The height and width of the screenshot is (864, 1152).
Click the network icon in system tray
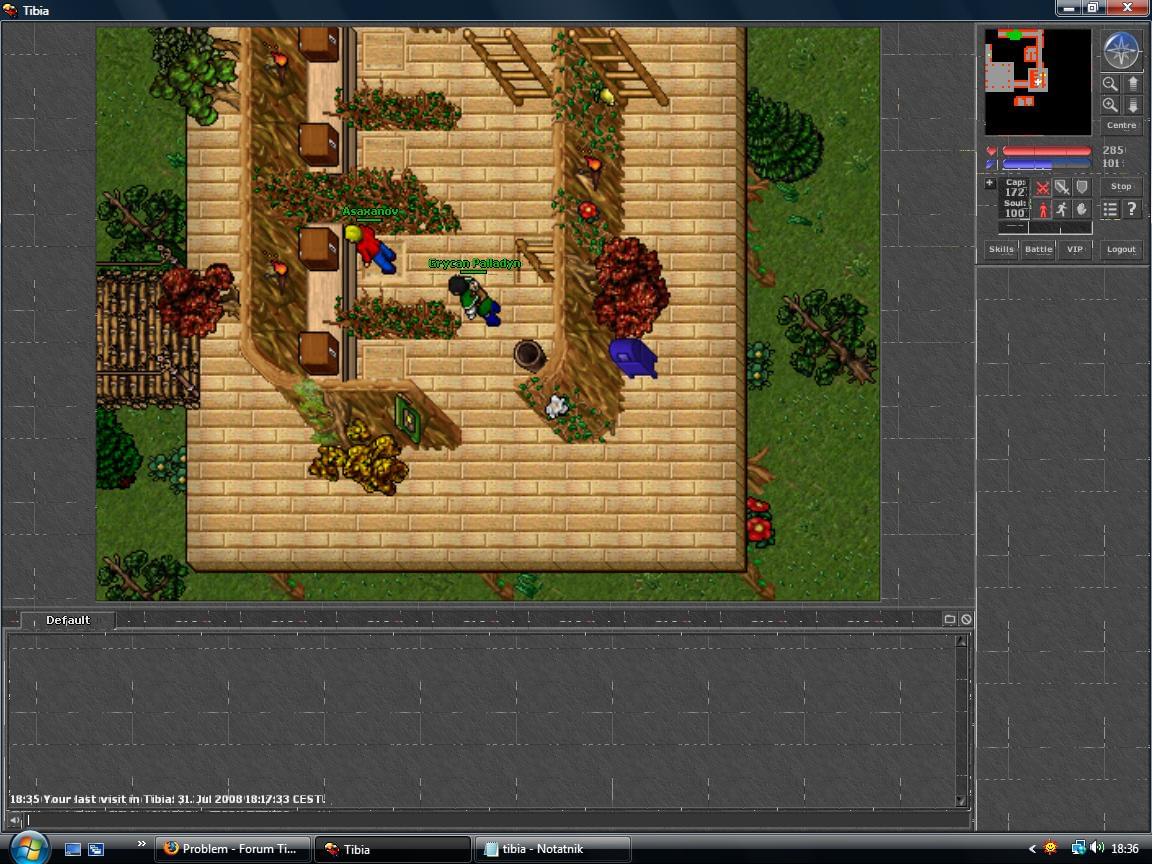[x=1079, y=849]
